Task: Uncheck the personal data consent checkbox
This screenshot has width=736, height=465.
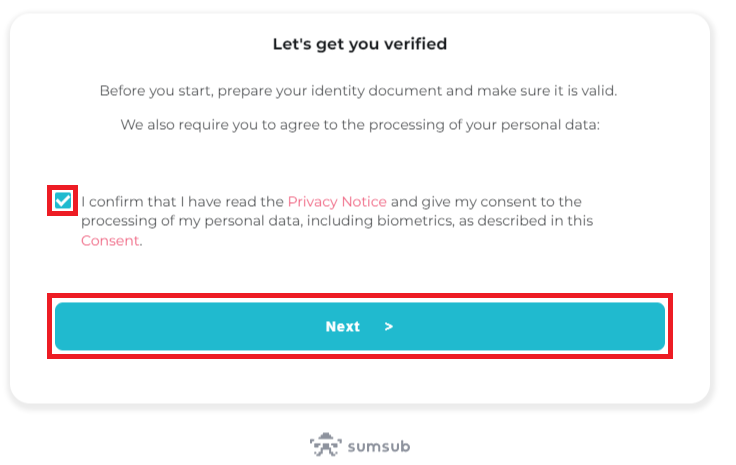Action: (x=62, y=201)
